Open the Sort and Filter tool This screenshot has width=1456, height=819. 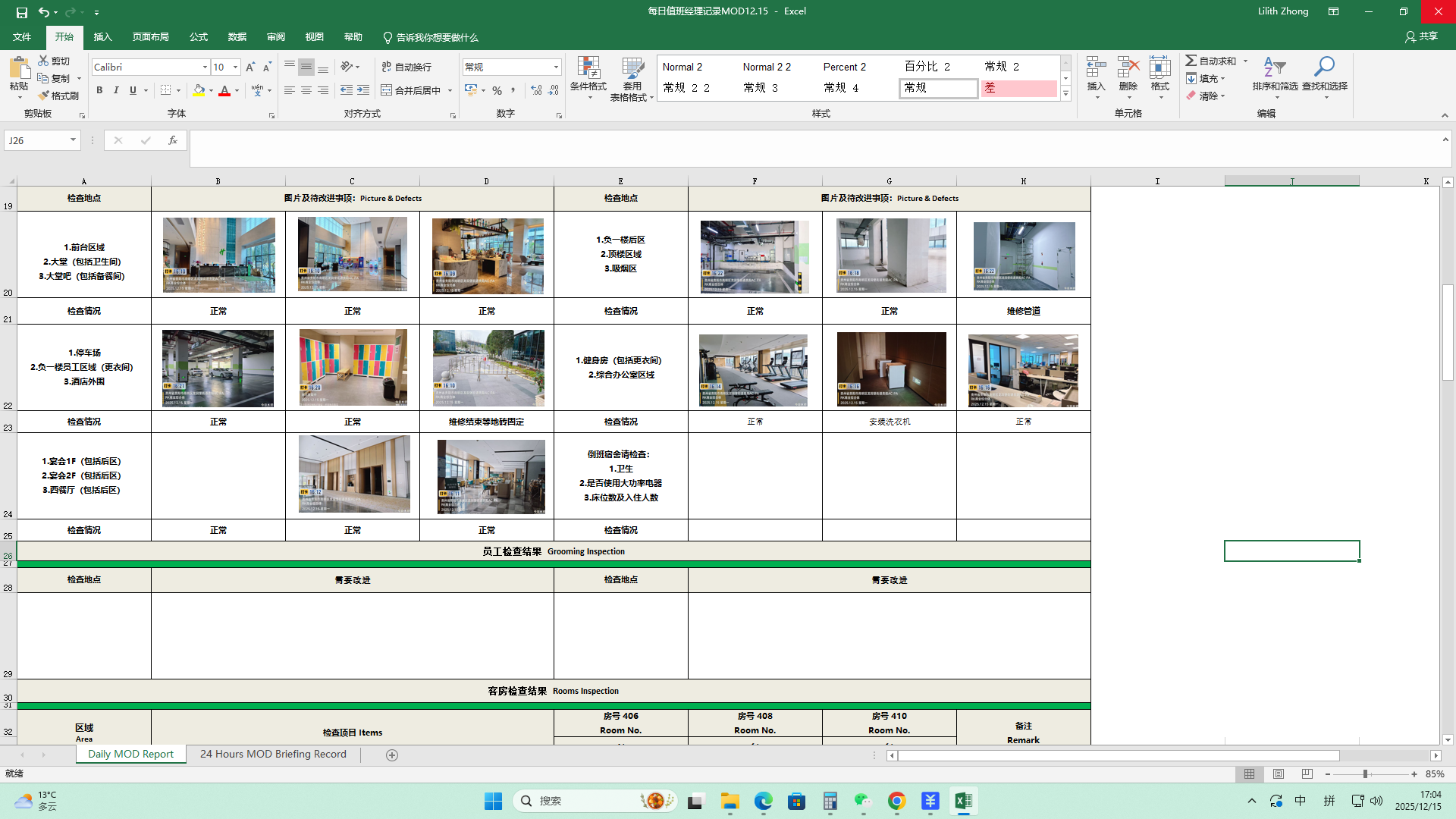[x=1275, y=74]
